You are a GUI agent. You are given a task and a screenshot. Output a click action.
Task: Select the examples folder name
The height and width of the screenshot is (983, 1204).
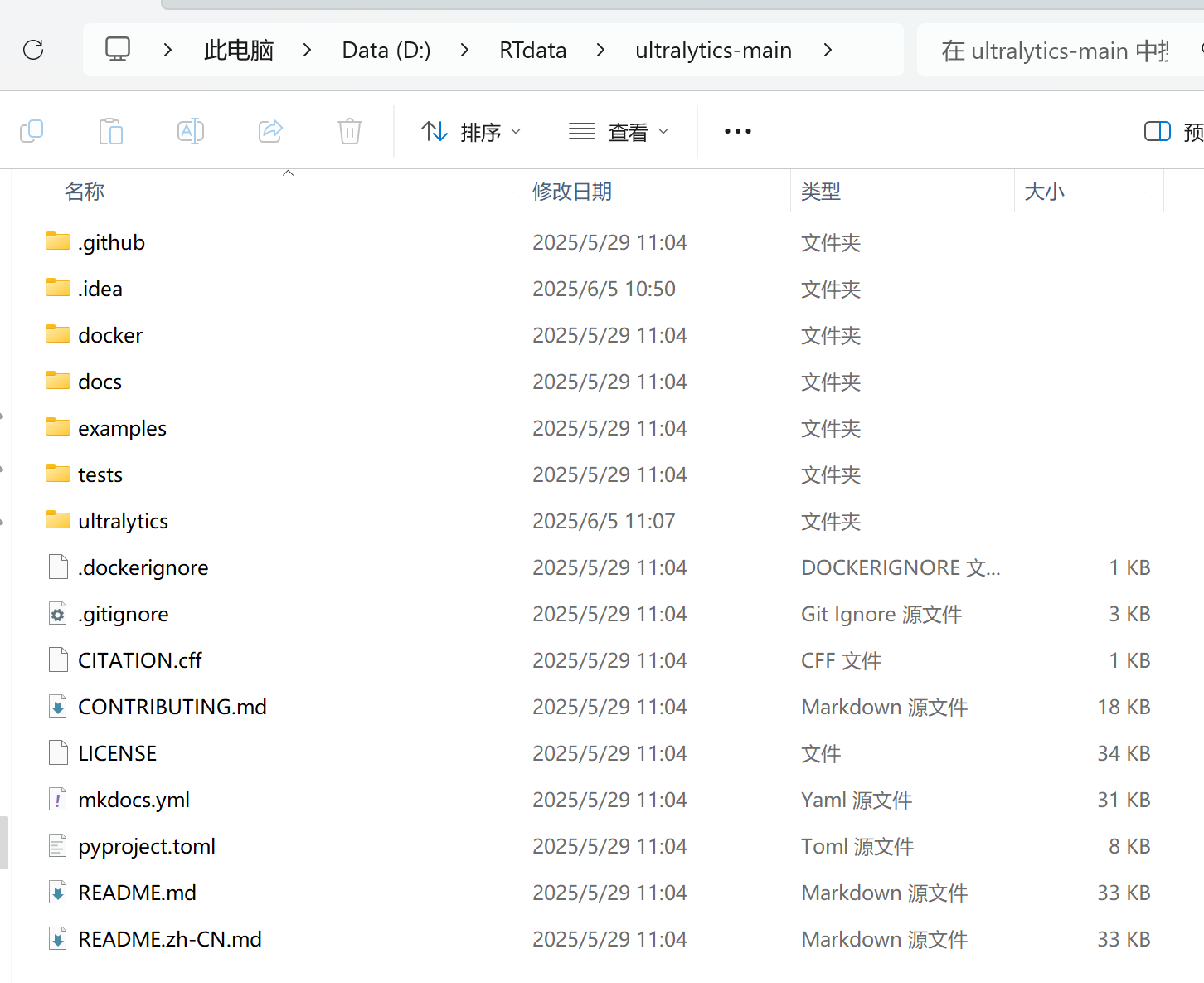[122, 428]
